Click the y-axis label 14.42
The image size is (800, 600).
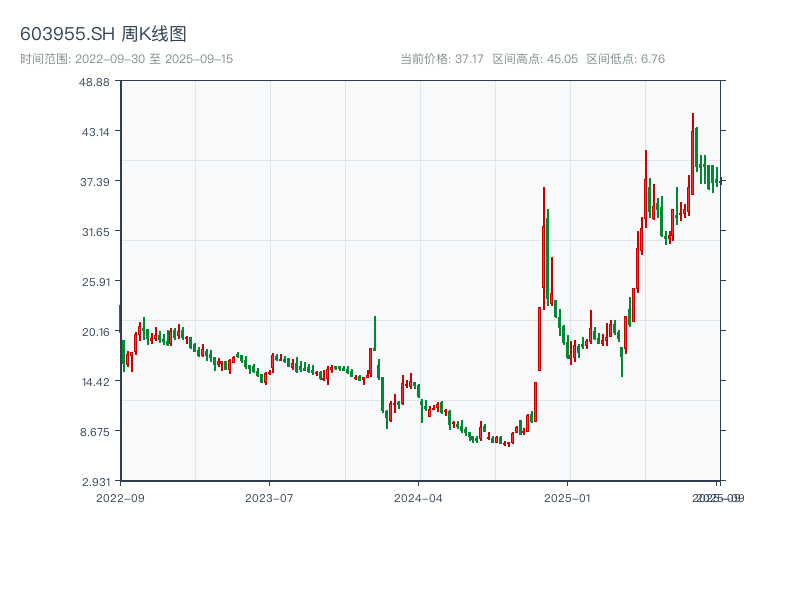(95, 382)
